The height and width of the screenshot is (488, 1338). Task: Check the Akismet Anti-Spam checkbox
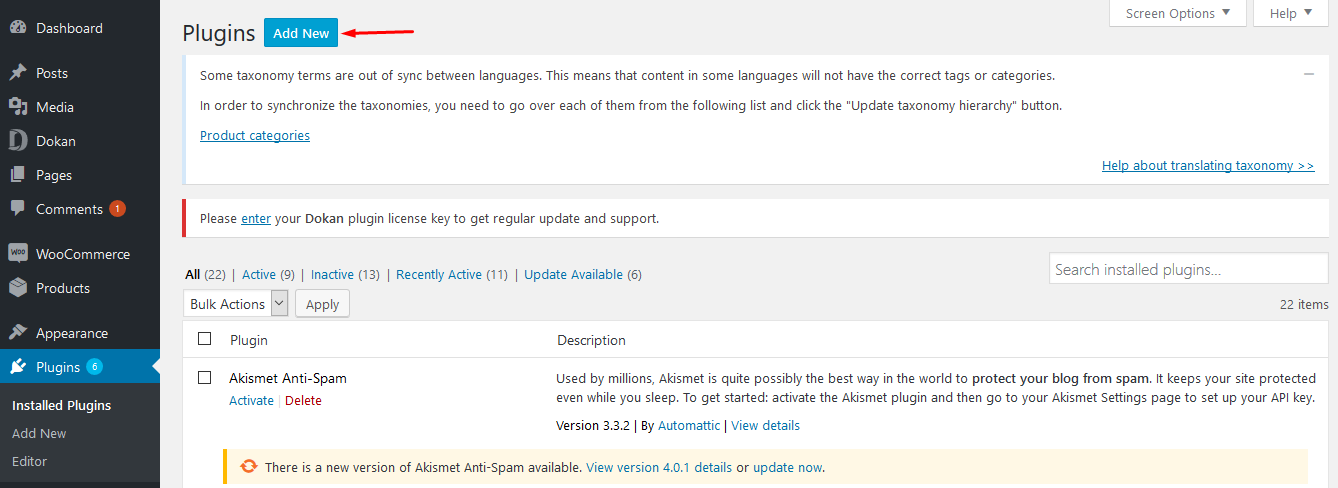[205, 378]
